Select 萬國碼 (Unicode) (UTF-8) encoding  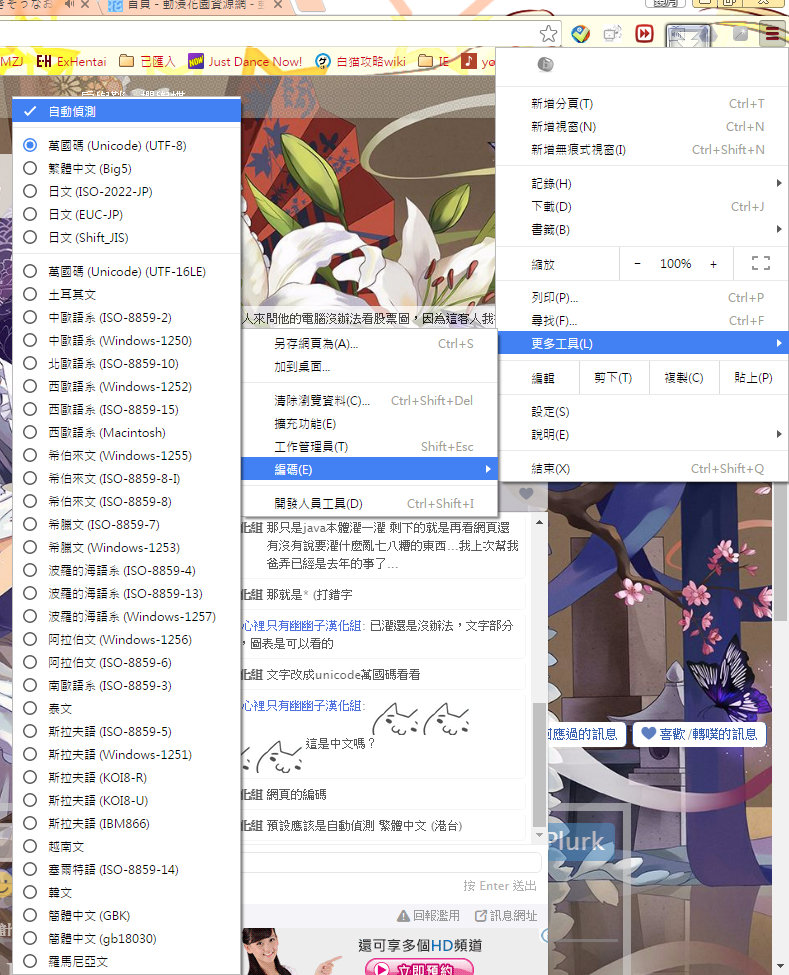126,146
